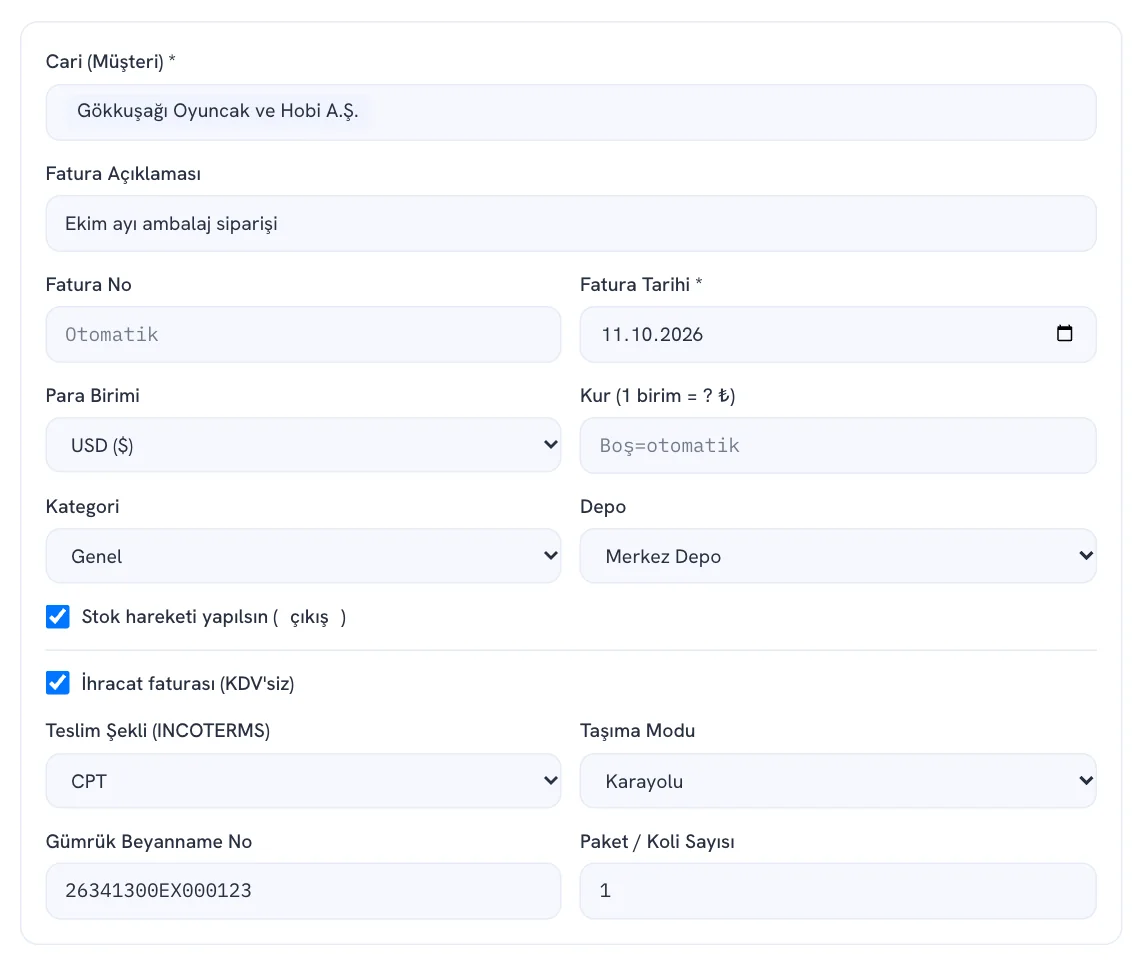
Task: Click the 'Teslim Şekli (INCOTERMS)' label
Action: point(158,731)
